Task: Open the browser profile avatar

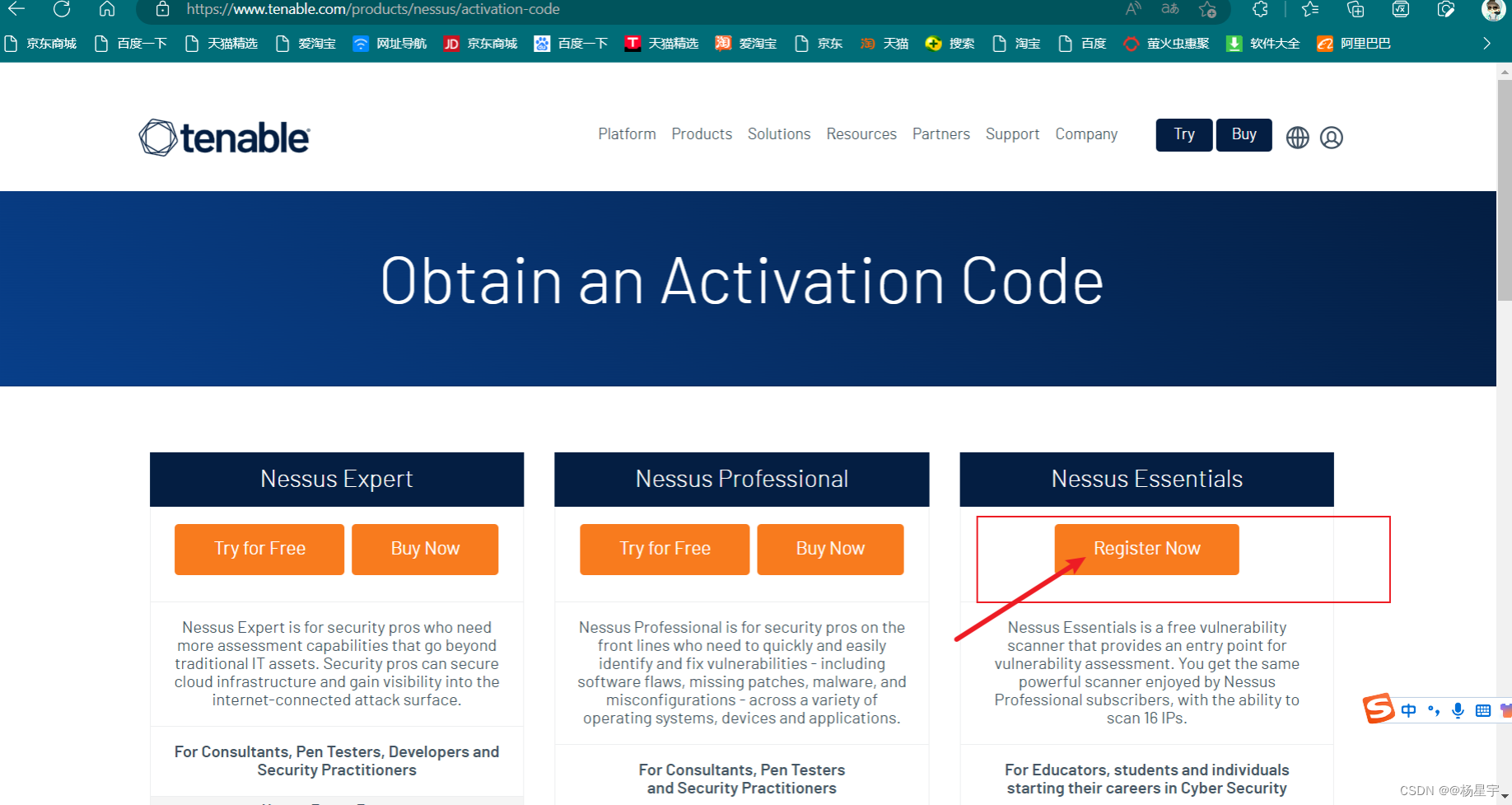Action: click(x=1493, y=10)
